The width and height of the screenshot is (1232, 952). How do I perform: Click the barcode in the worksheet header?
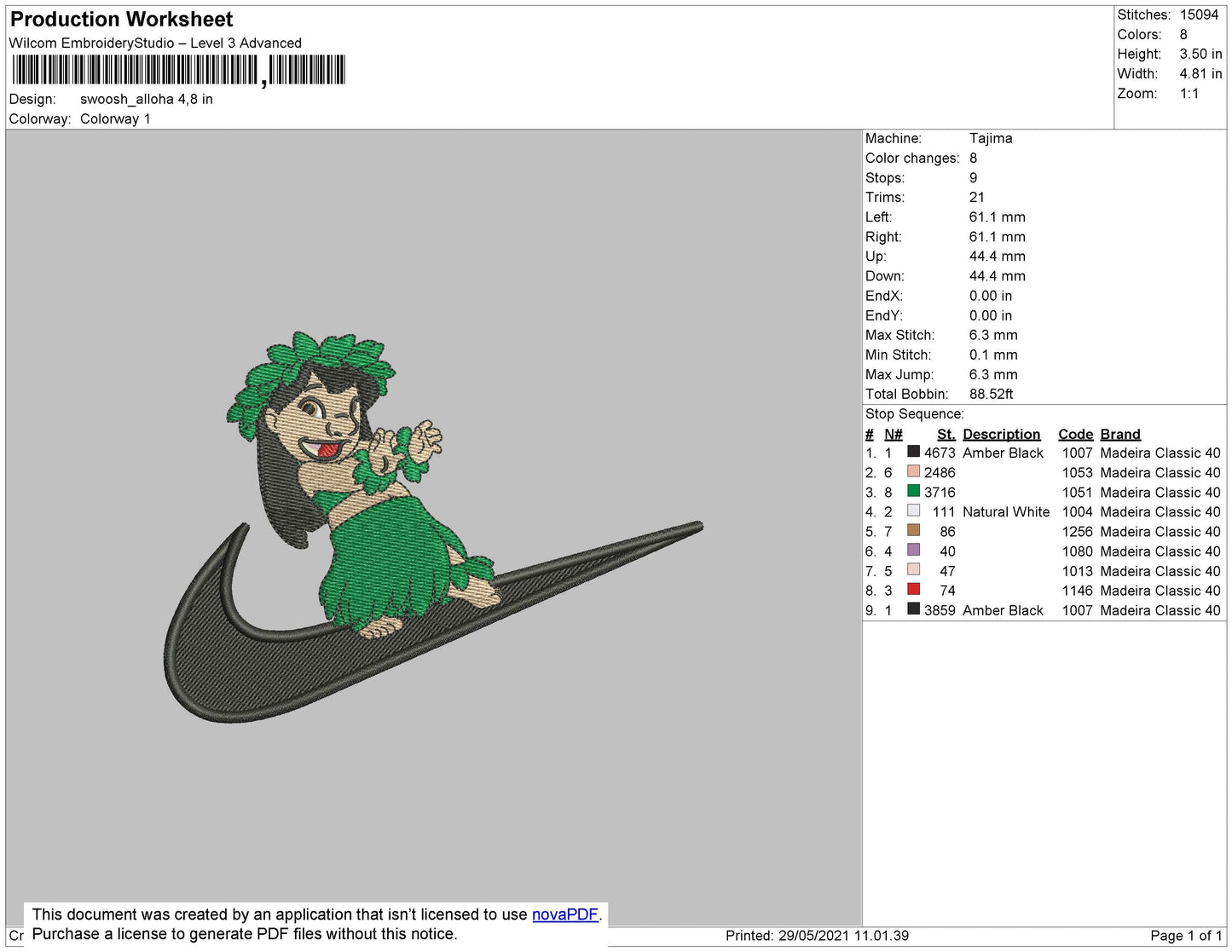pos(179,70)
